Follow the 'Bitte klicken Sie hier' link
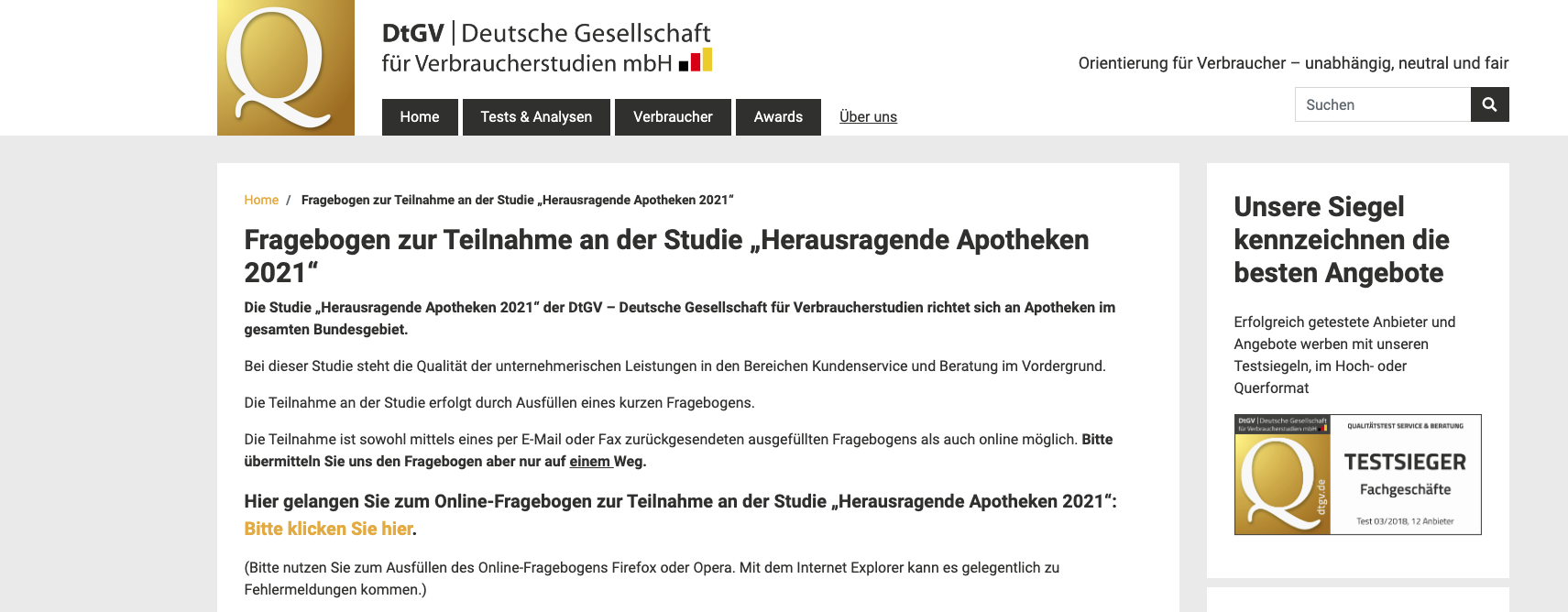 (328, 529)
